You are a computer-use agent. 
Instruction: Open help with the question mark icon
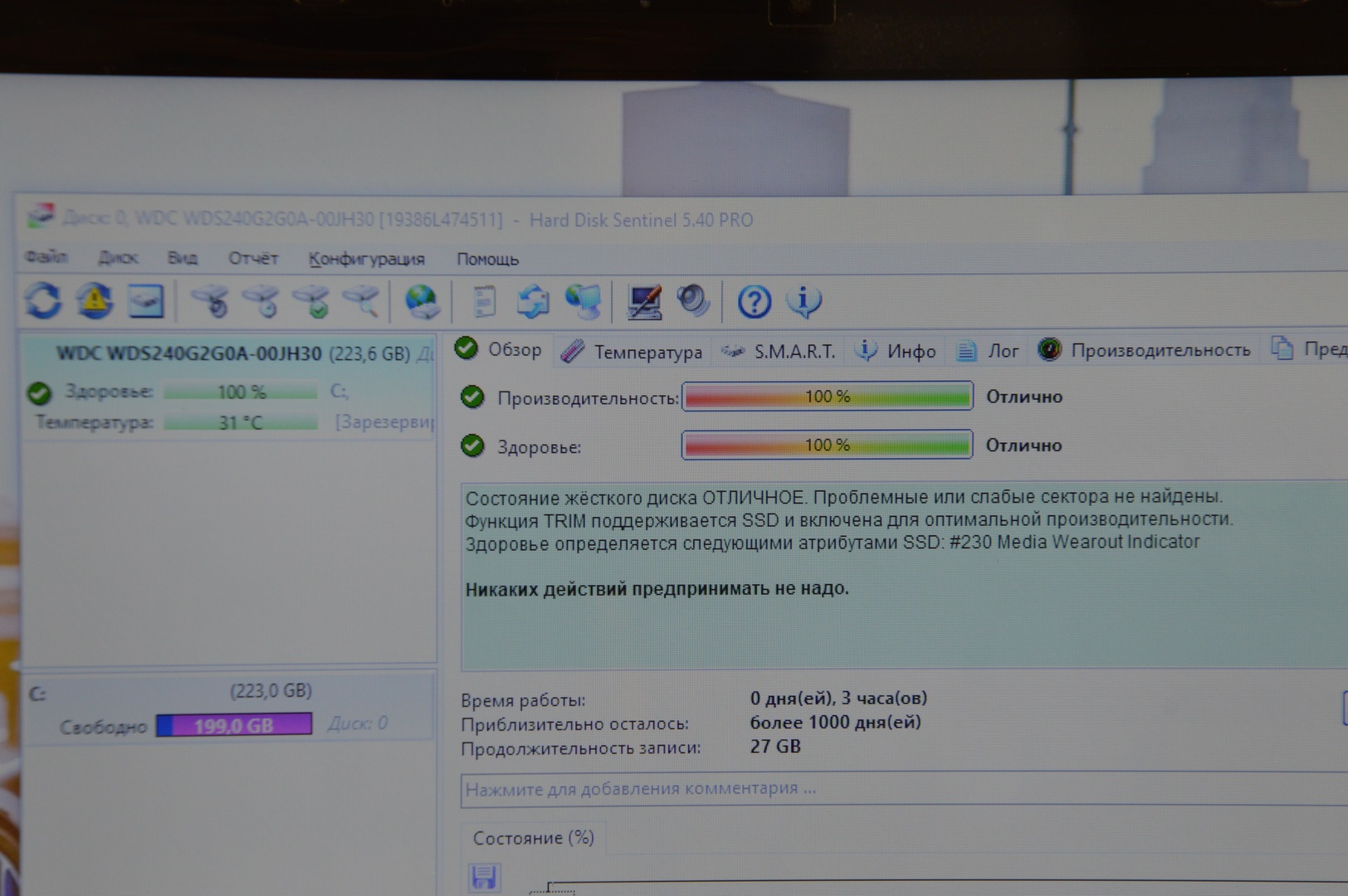(x=754, y=302)
